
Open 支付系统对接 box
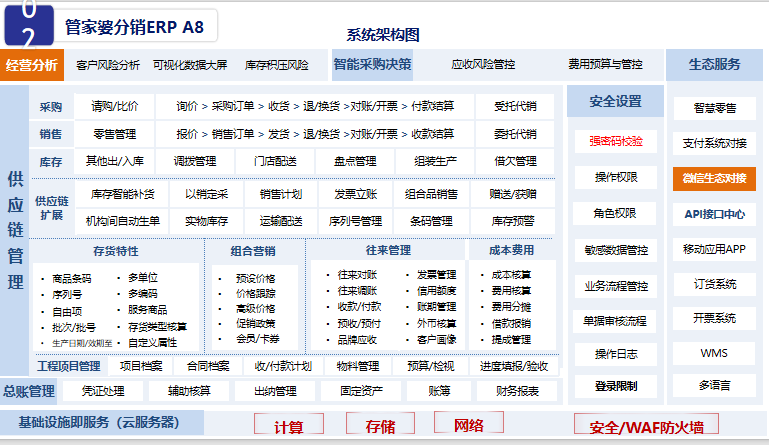coord(715,143)
